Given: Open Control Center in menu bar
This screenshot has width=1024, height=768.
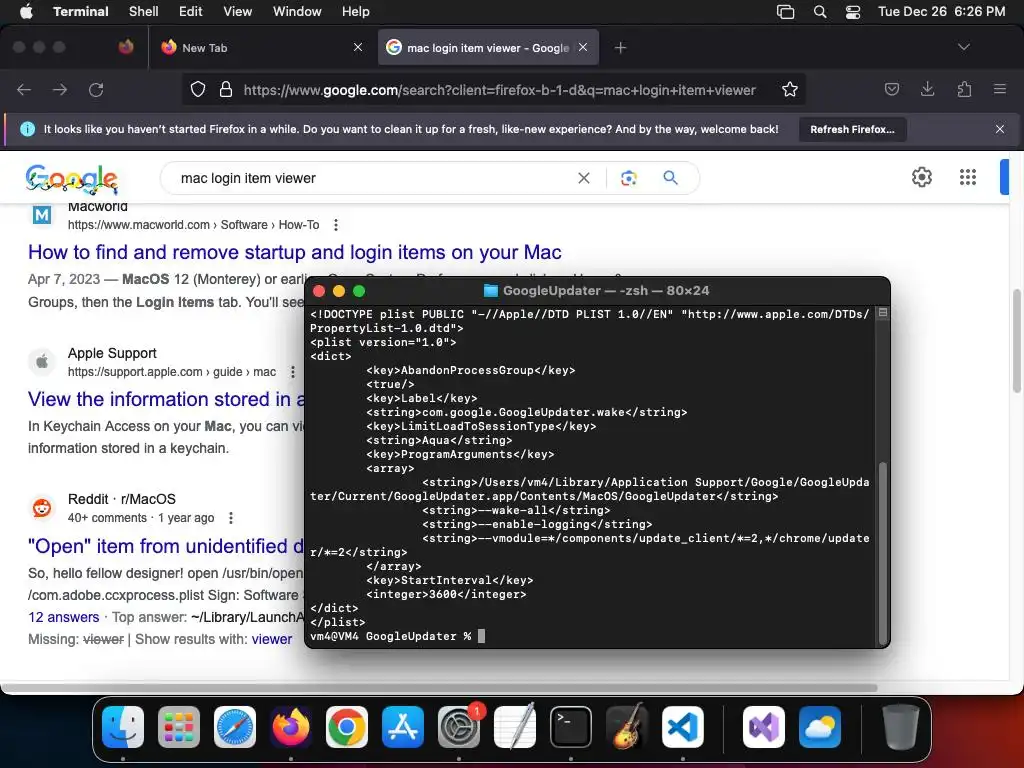Looking at the screenshot, I should click(853, 12).
